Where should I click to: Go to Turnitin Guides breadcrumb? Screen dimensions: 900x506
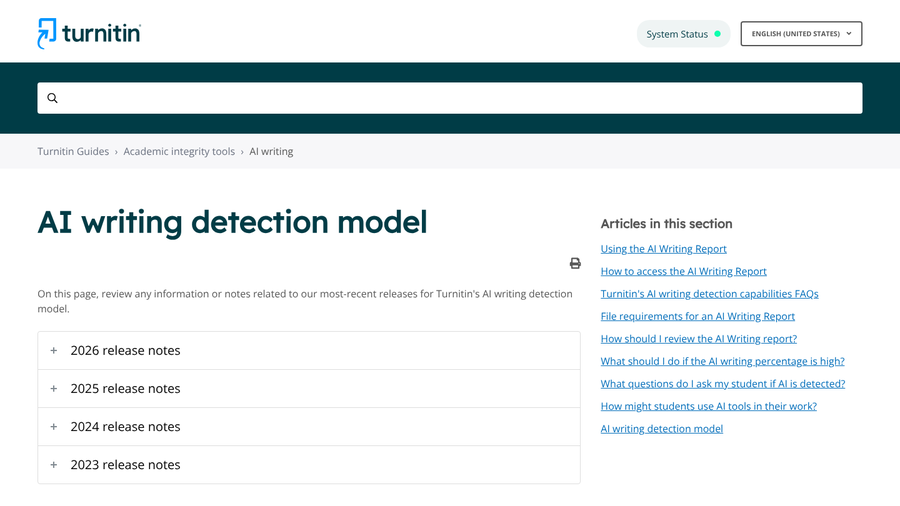point(73,151)
